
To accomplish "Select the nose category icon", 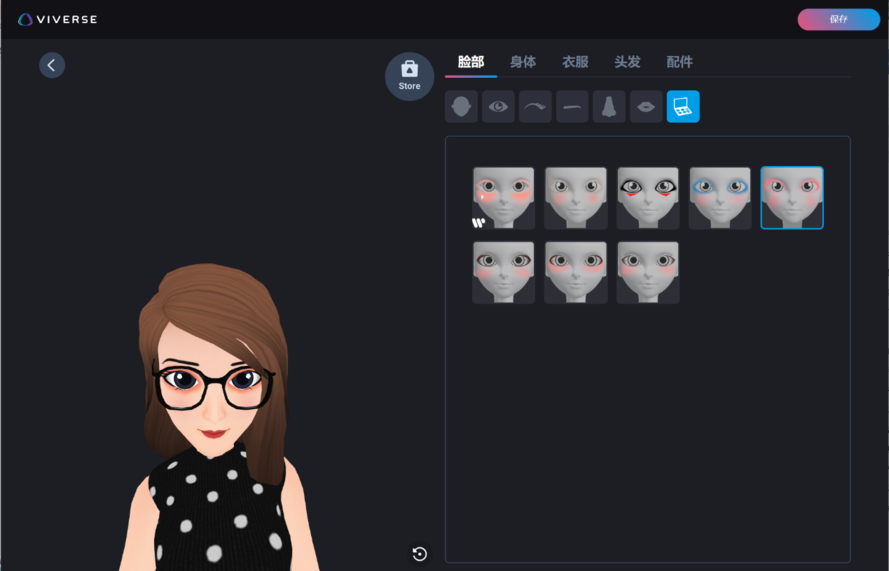I will 609,107.
